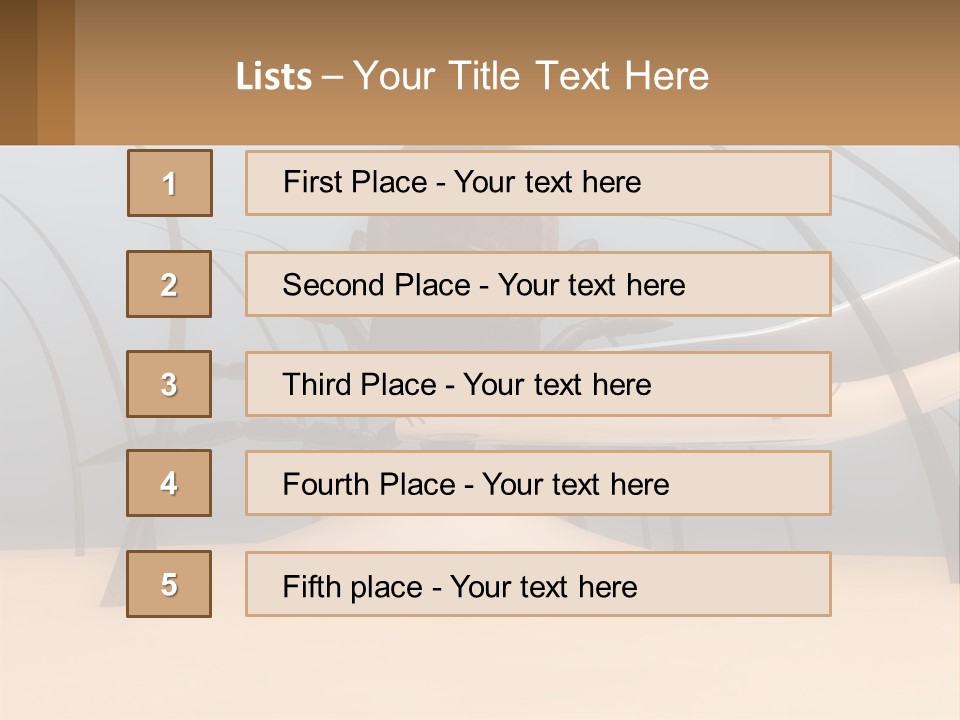
Task: Click the Fifth place text placeholder
Action: [538, 585]
